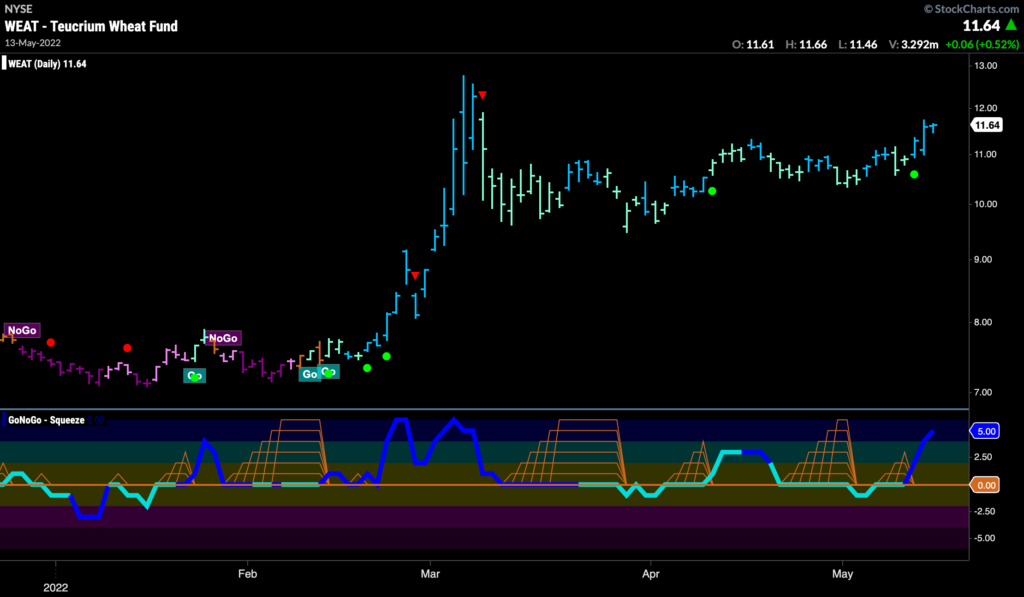The width and height of the screenshot is (1024, 597).
Task: Click the red dot beside the first NoGo label
Action: tap(51, 342)
